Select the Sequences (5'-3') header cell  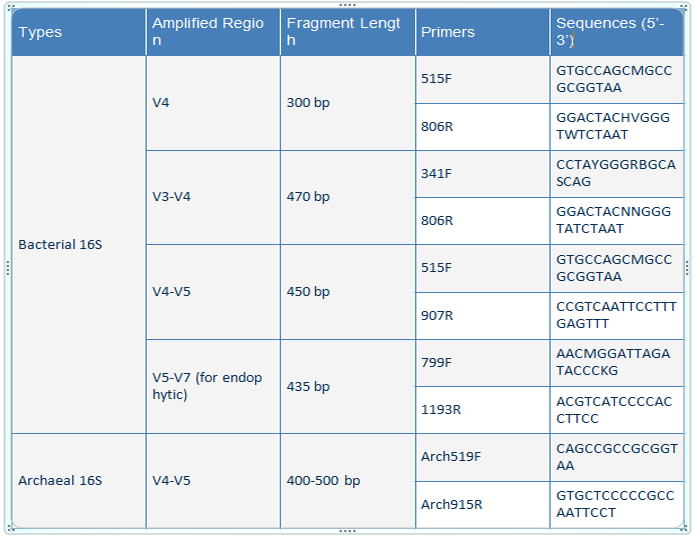coord(616,32)
